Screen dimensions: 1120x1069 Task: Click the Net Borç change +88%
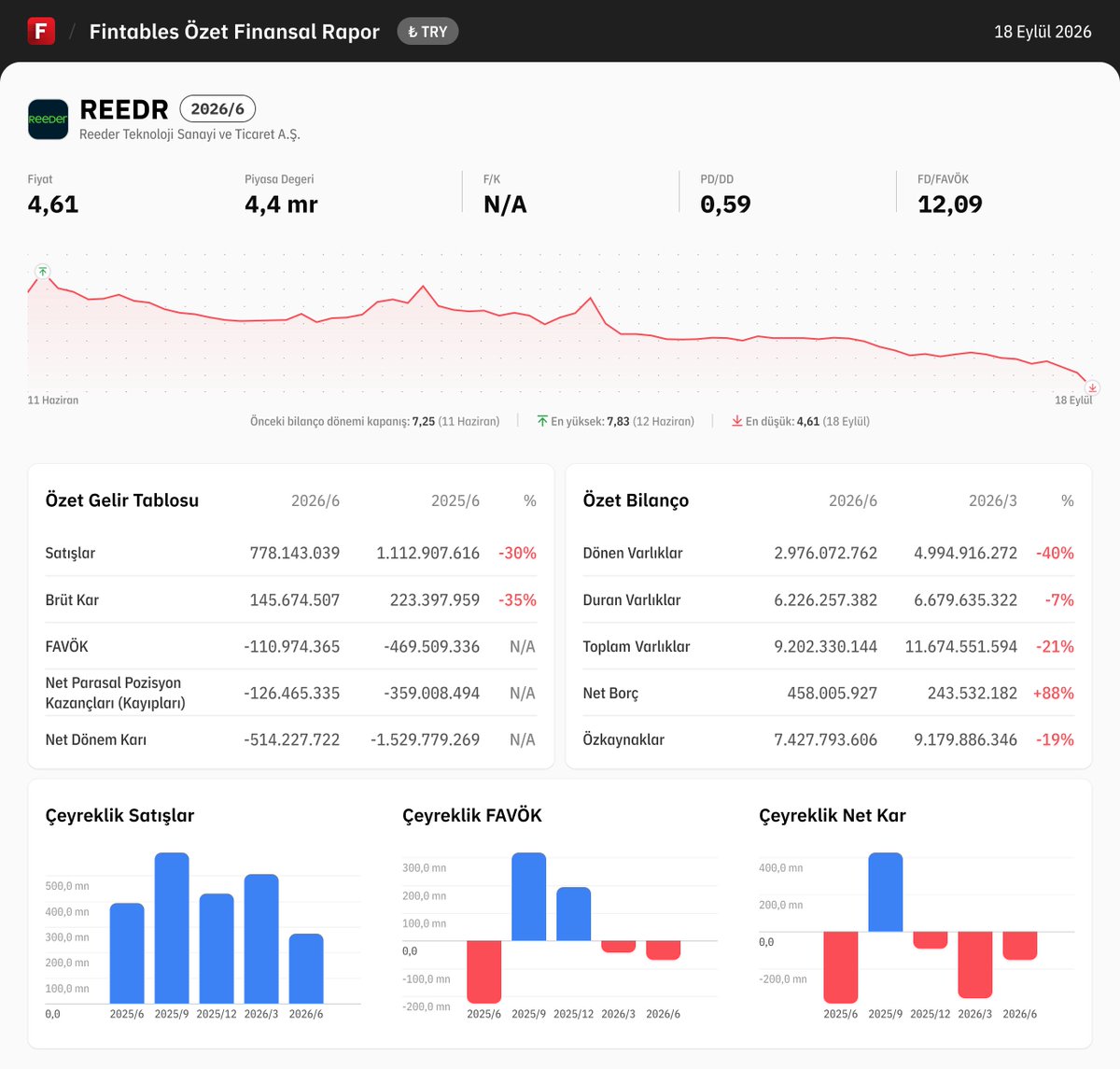[x=1053, y=693]
